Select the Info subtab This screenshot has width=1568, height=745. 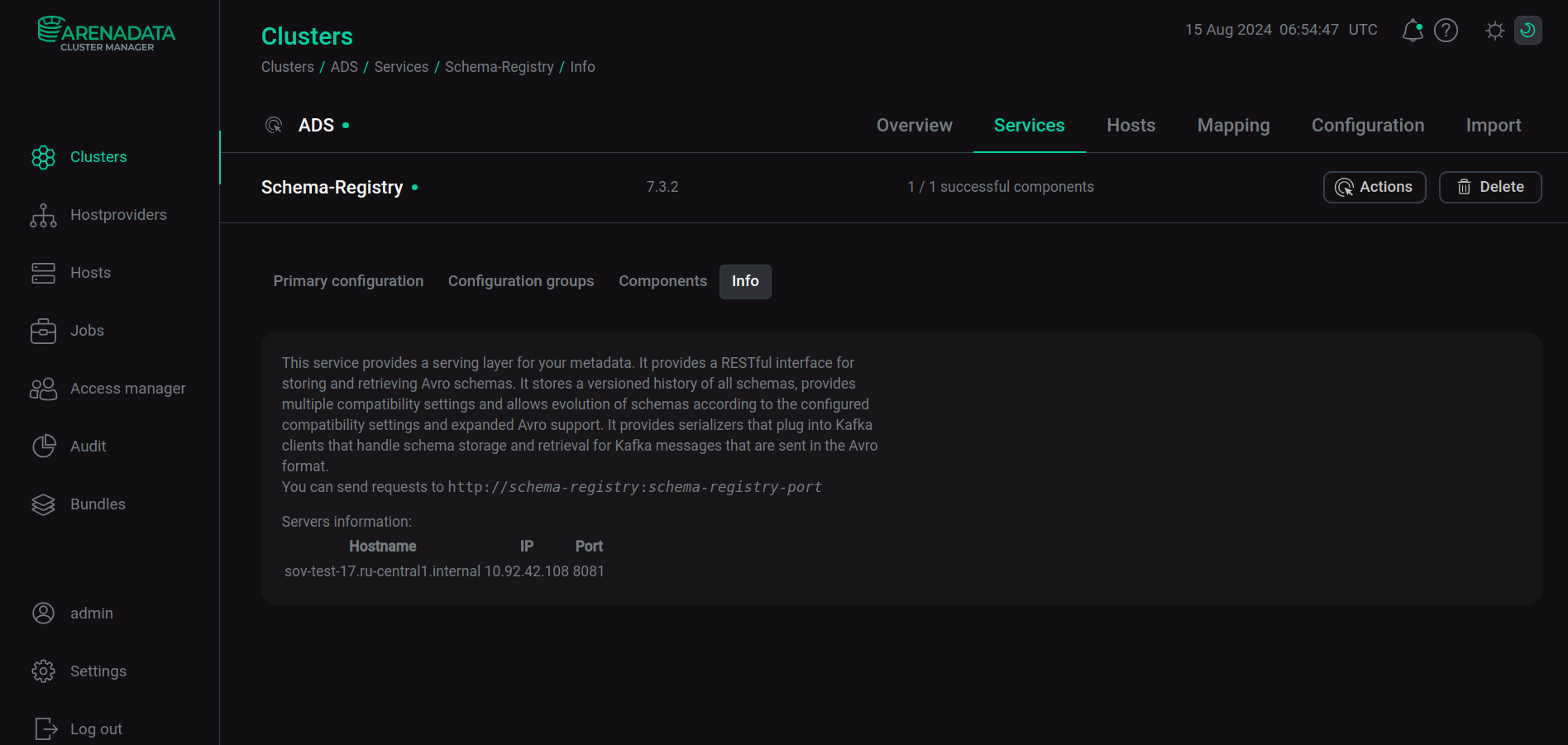pyautogui.click(x=745, y=282)
